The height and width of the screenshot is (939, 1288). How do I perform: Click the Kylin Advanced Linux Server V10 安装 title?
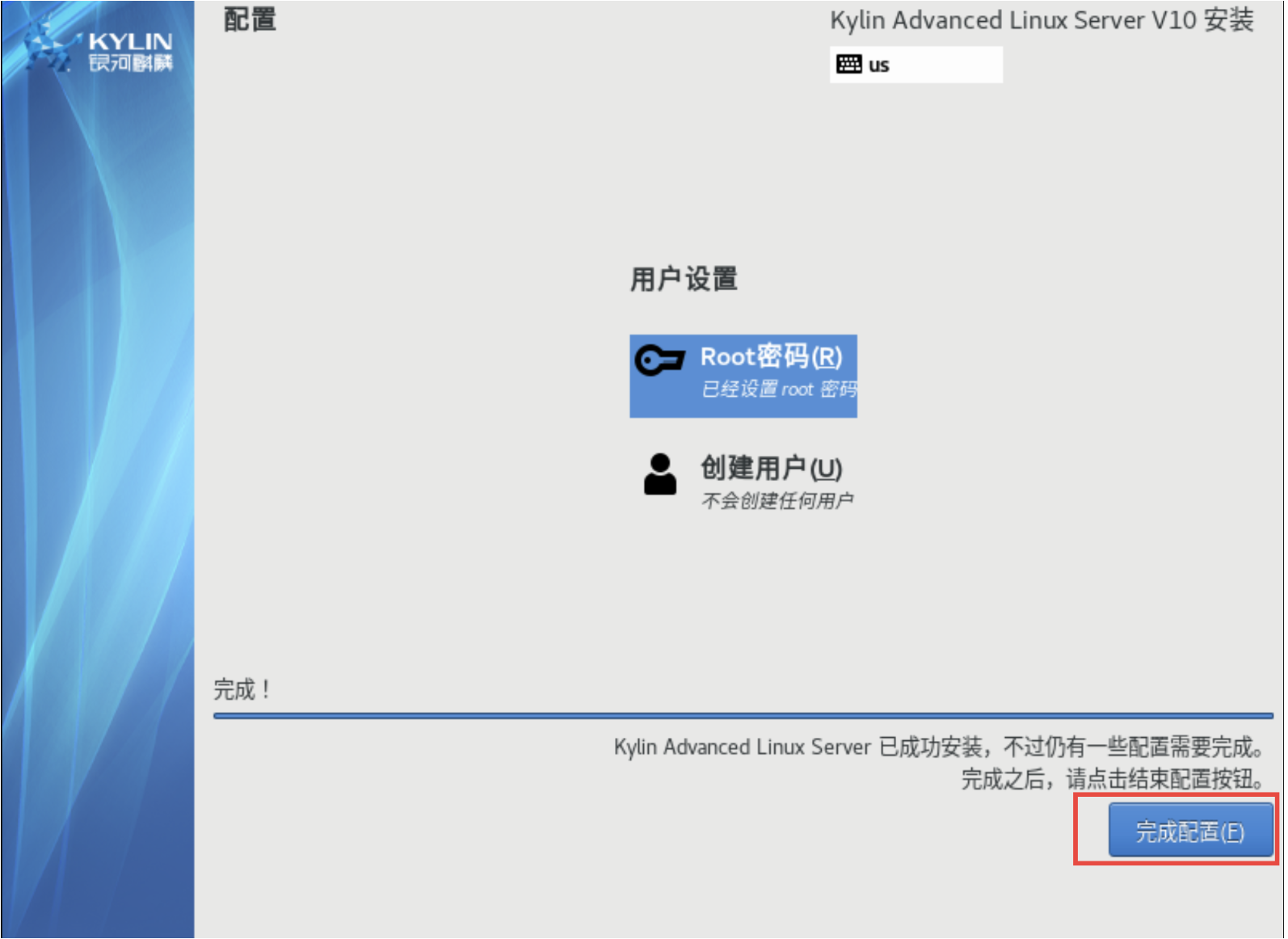pos(1042,20)
